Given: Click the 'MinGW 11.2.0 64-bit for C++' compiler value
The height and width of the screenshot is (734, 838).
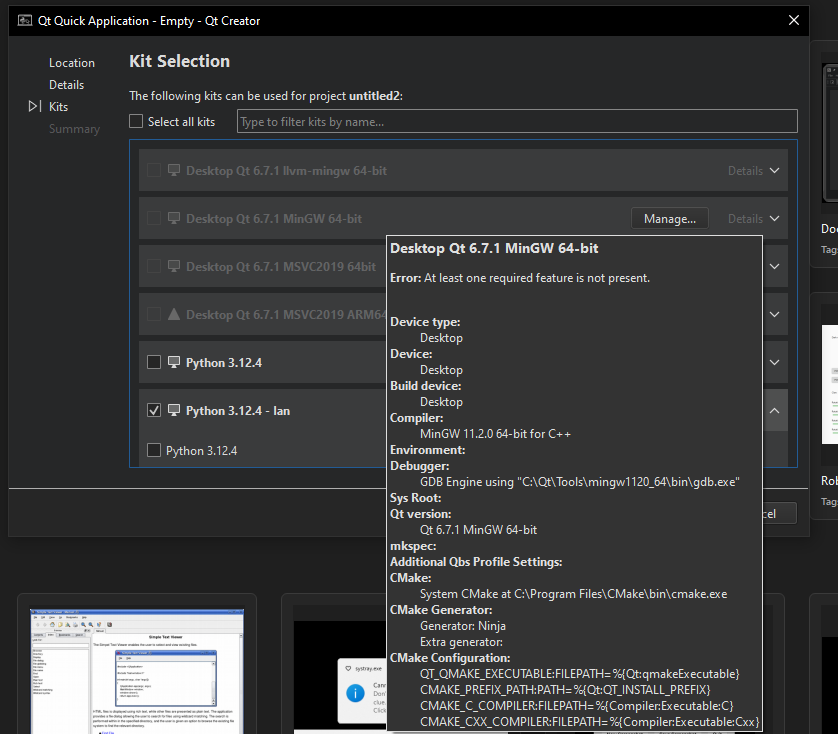Looking at the screenshot, I should tap(495, 434).
